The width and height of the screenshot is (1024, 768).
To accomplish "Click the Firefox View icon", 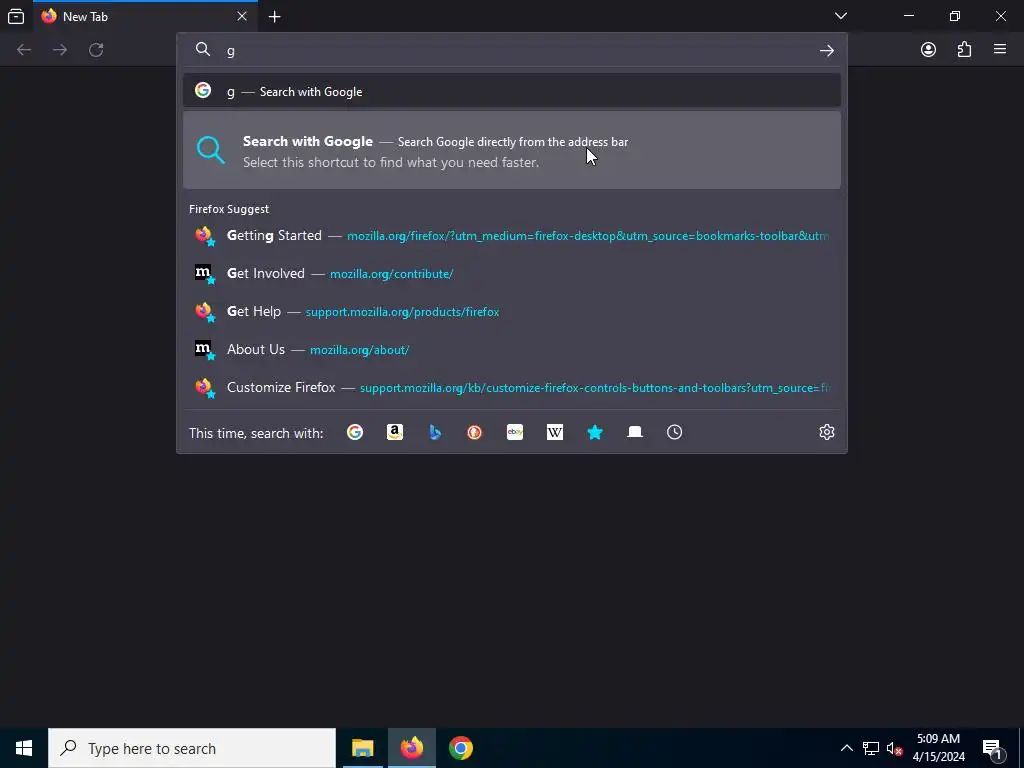I will (x=16, y=16).
